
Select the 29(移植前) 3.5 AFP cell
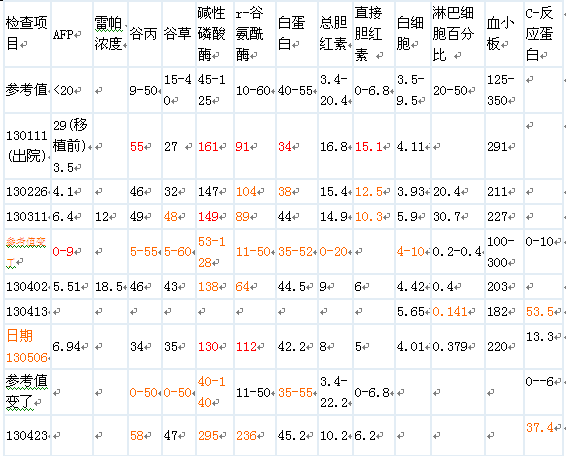pos(72,146)
